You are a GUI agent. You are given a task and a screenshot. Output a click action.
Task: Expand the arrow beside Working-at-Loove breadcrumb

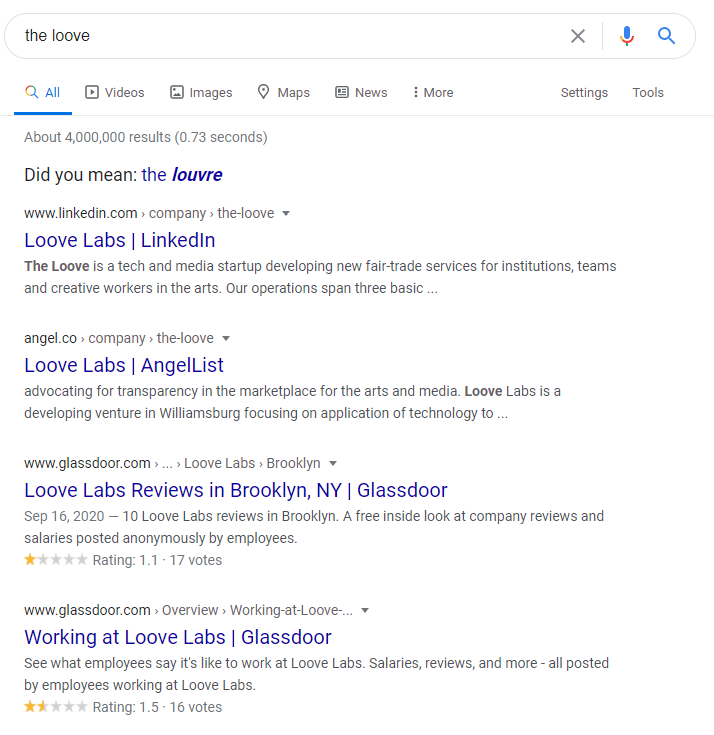coord(365,610)
